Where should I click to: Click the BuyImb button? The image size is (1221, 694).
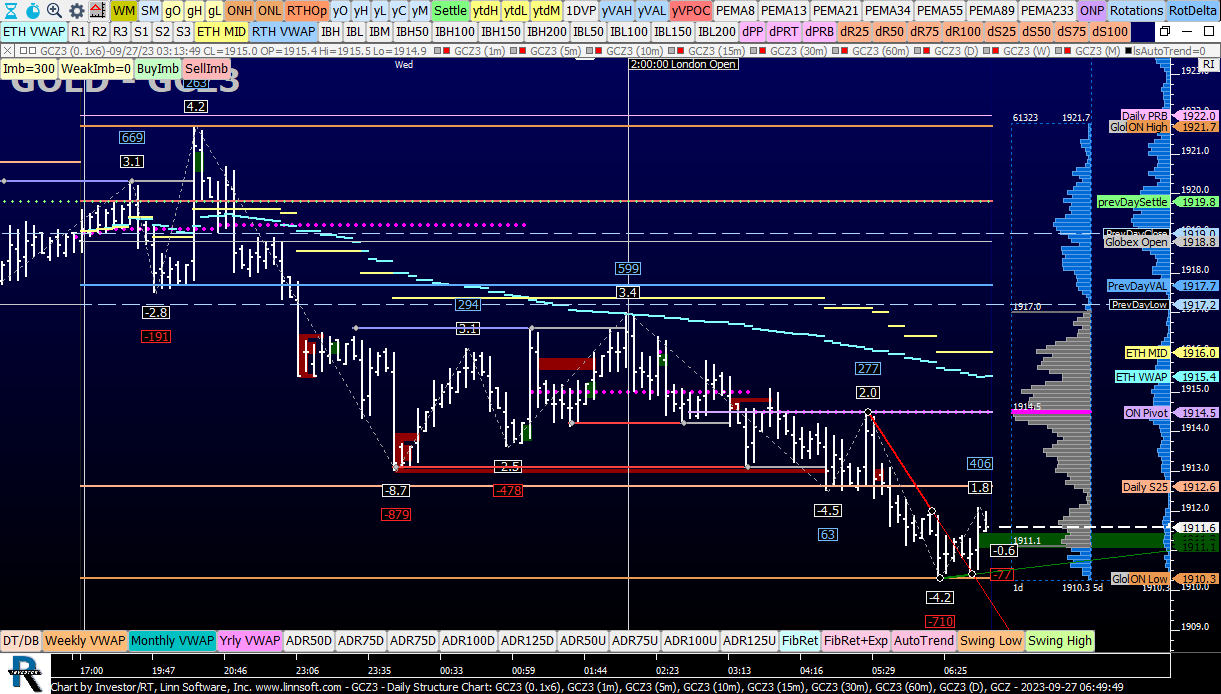click(x=157, y=69)
